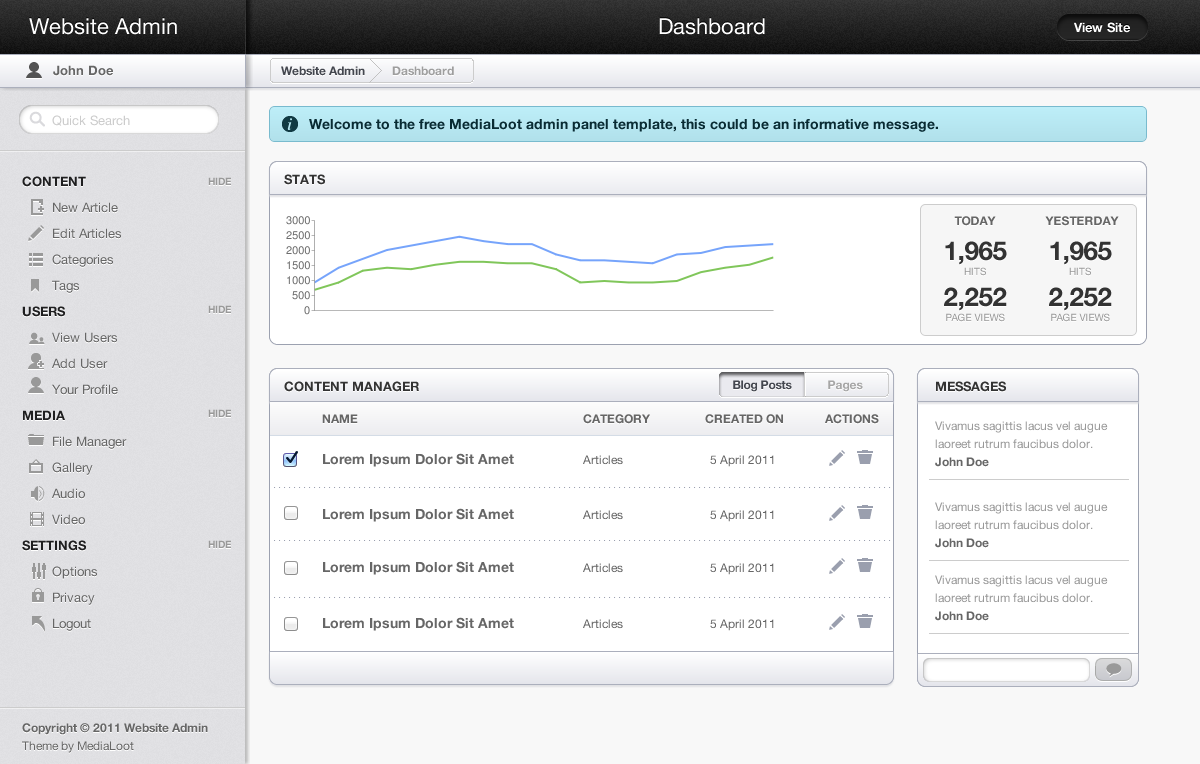Uncheck the first blog post checkbox
Image resolution: width=1200 pixels, height=764 pixels.
point(291,459)
